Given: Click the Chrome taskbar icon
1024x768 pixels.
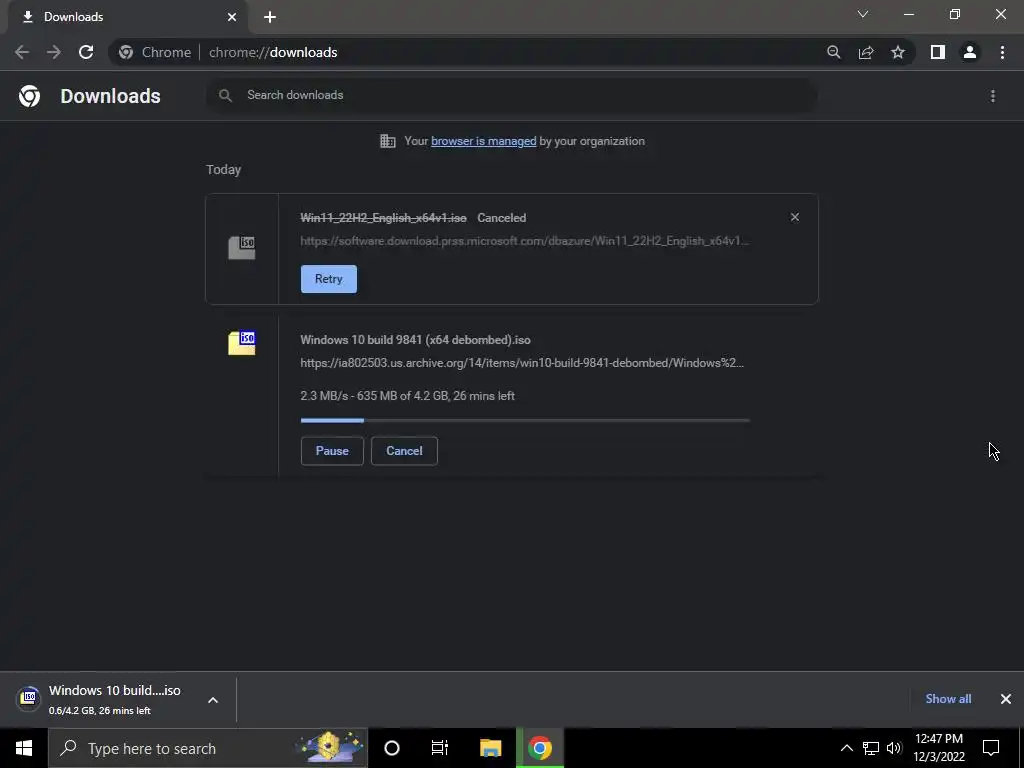Looking at the screenshot, I should coord(540,748).
